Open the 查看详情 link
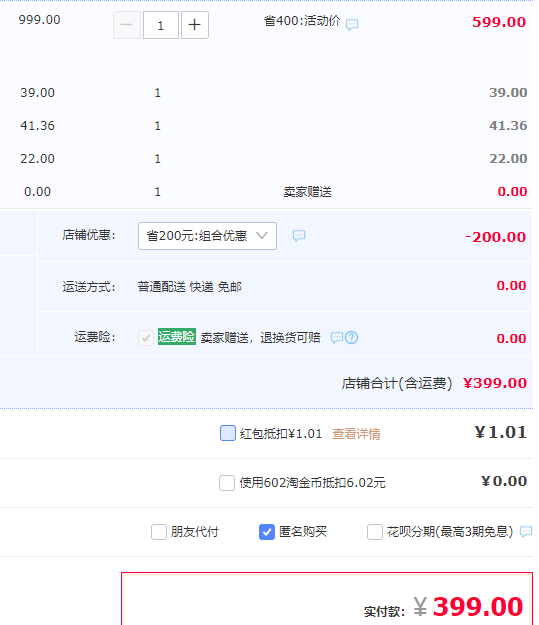Image resolution: width=539 pixels, height=625 pixels. (356, 434)
